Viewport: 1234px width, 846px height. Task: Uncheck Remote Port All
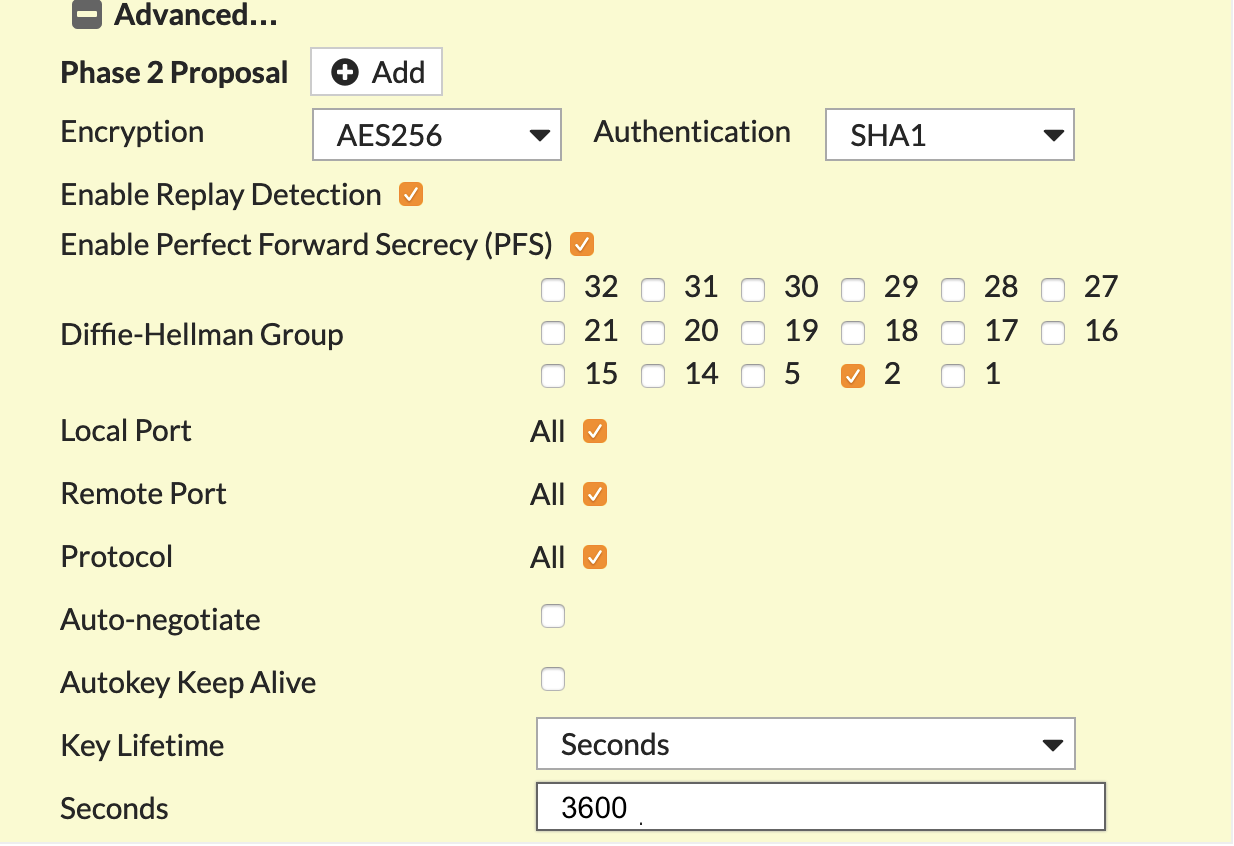(595, 493)
